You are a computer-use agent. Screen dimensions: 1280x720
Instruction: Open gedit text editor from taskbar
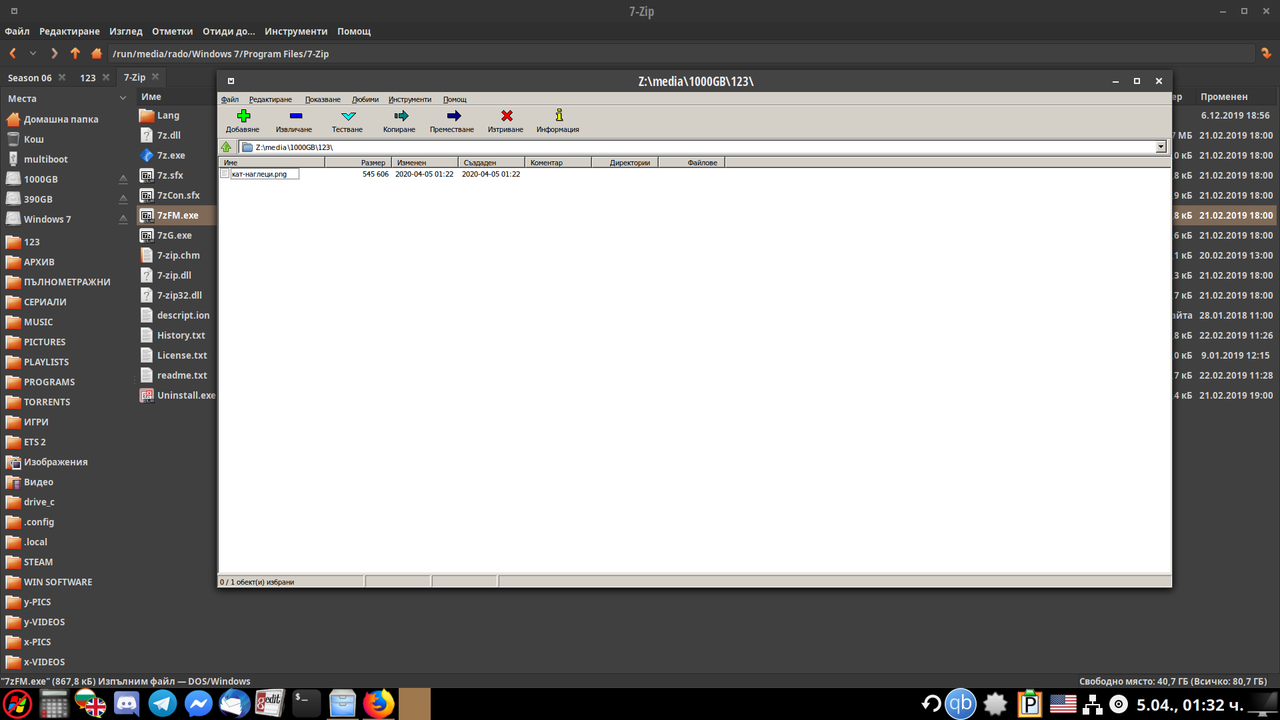pos(270,704)
